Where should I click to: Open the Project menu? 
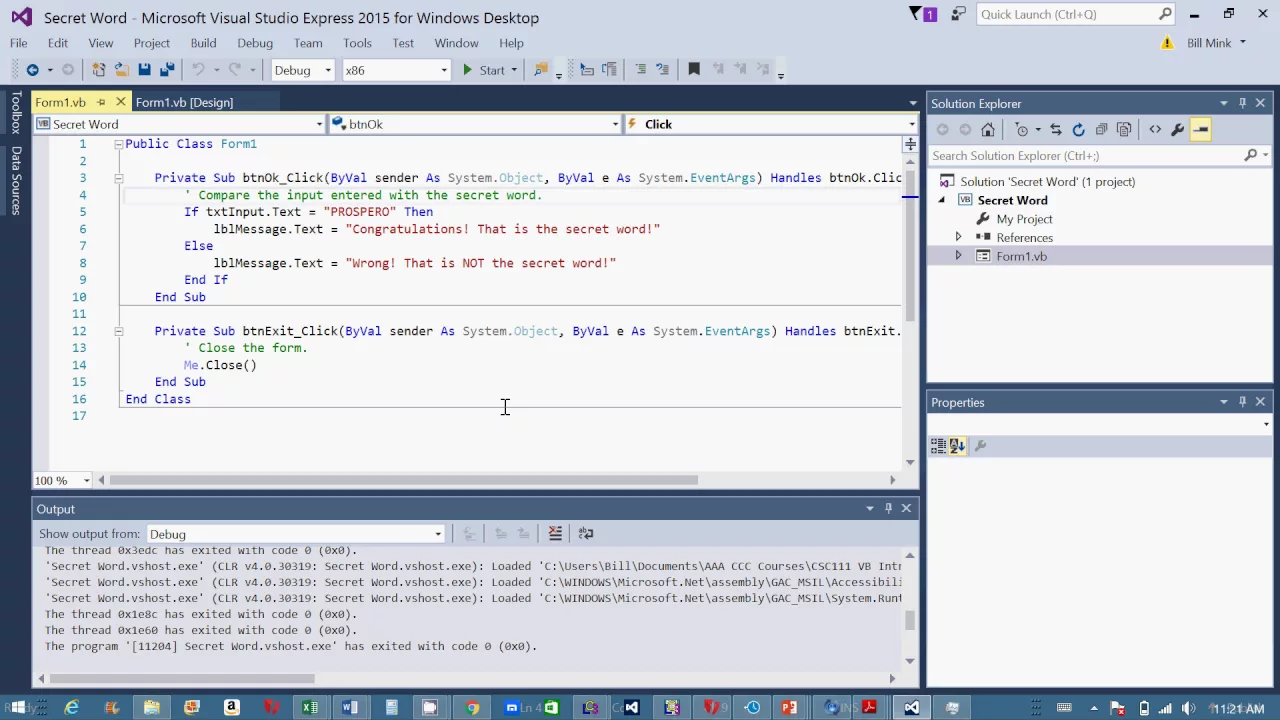152,43
